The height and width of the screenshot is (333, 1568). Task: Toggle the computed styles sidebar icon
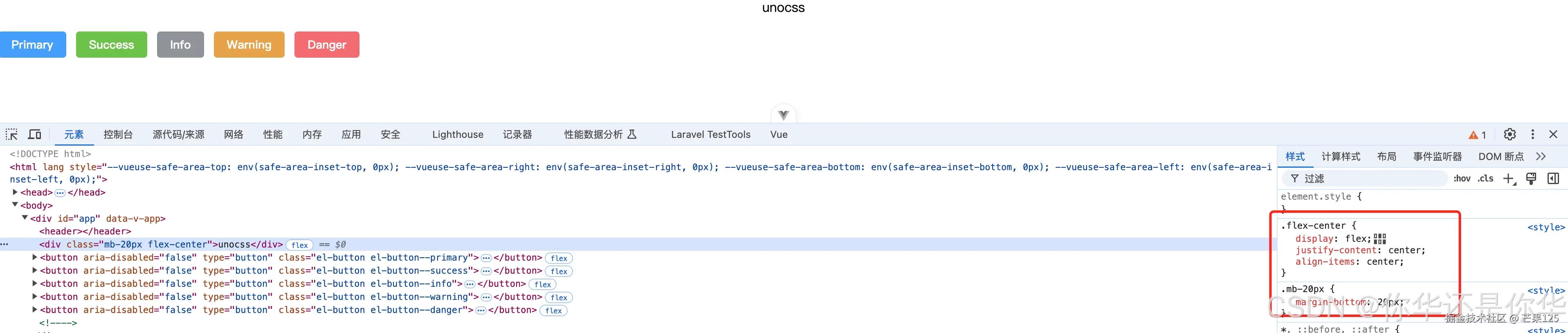pos(1553,178)
